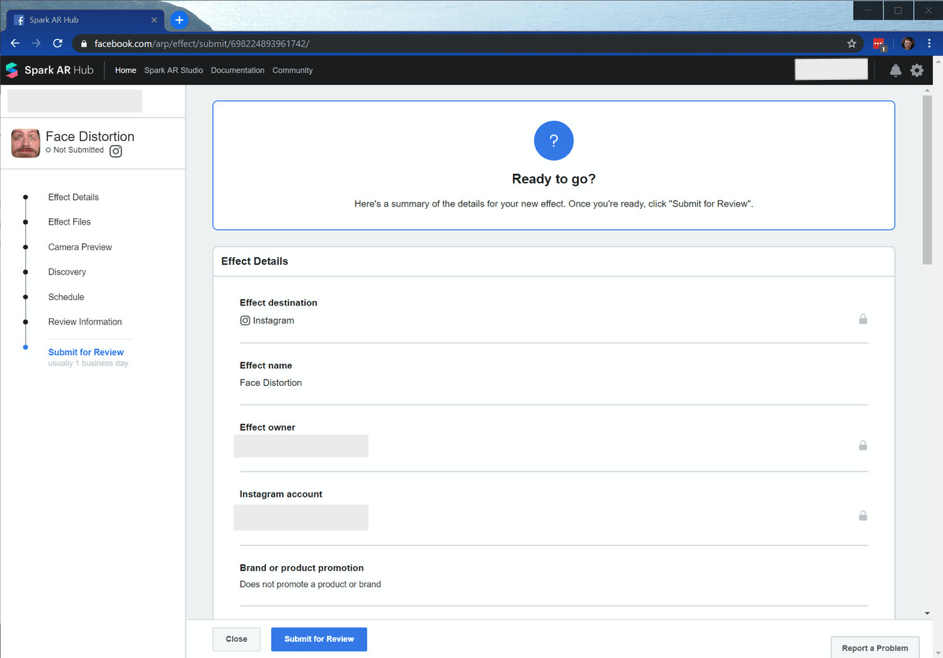The height and width of the screenshot is (658, 943).
Task: Open a new browser tab with plus button
Action: (x=179, y=20)
